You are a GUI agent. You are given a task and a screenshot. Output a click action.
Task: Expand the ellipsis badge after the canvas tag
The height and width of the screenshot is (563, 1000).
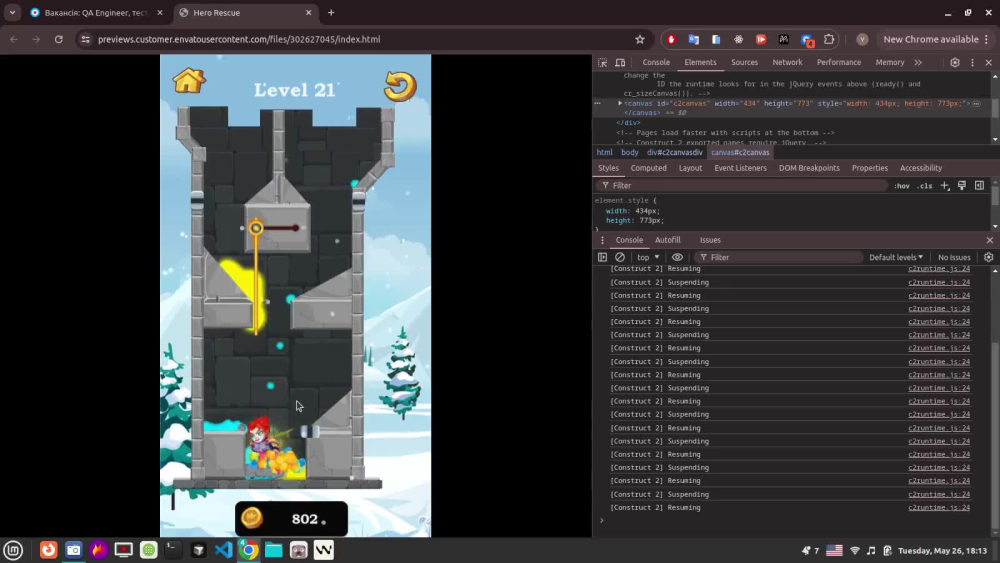click(976, 103)
